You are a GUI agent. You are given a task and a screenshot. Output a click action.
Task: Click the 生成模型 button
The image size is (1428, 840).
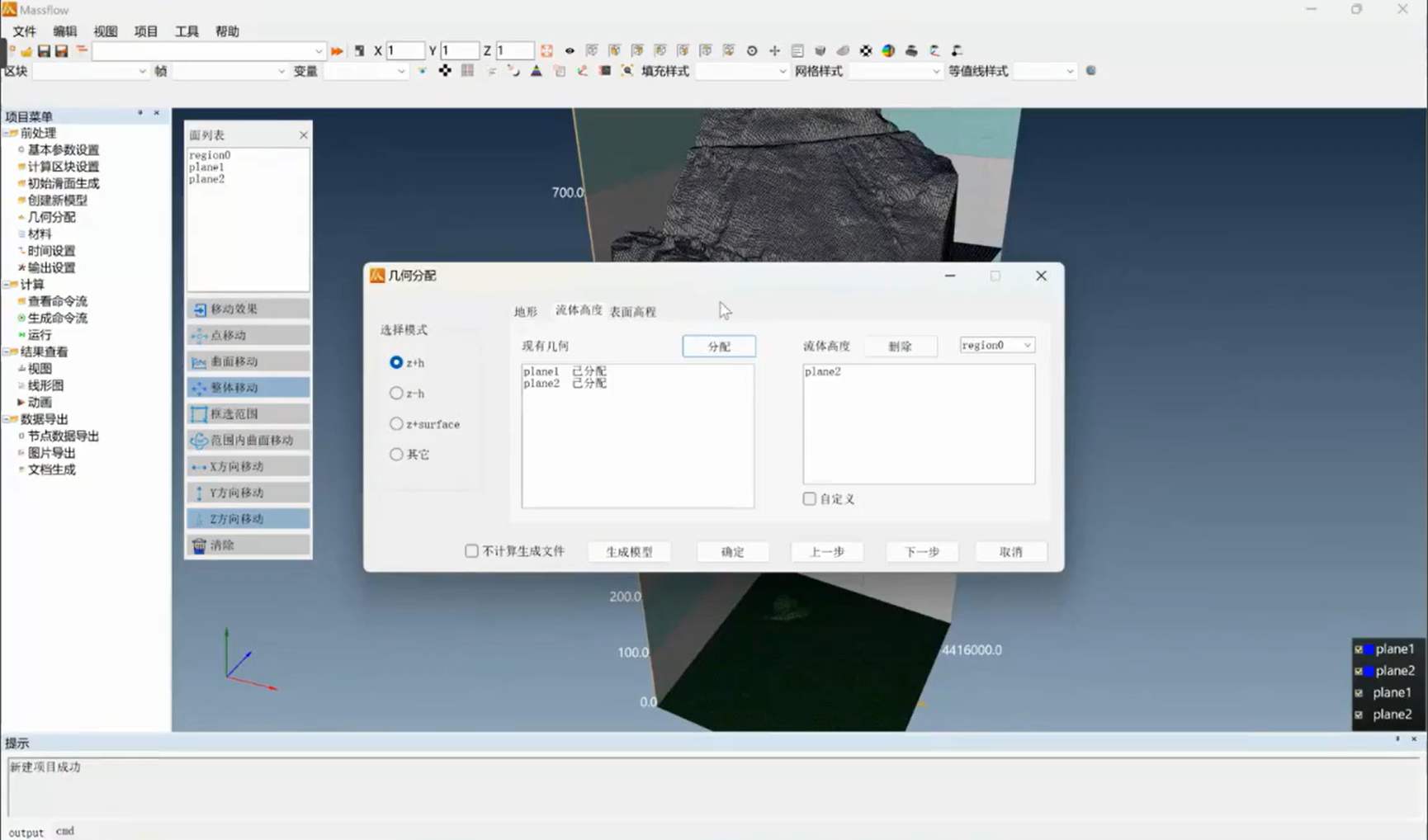(630, 551)
